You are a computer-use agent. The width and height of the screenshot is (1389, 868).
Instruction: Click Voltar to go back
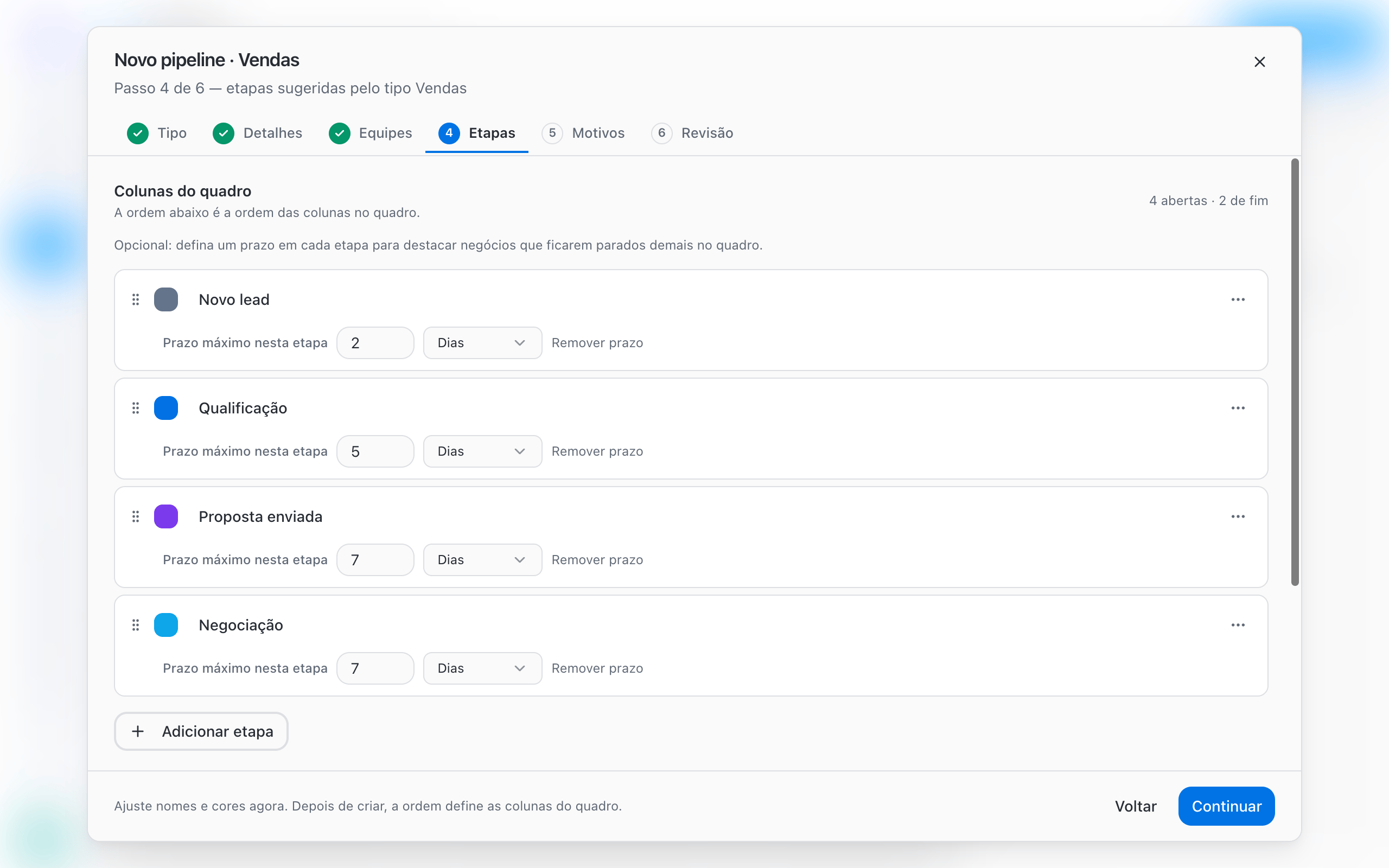click(x=1135, y=806)
